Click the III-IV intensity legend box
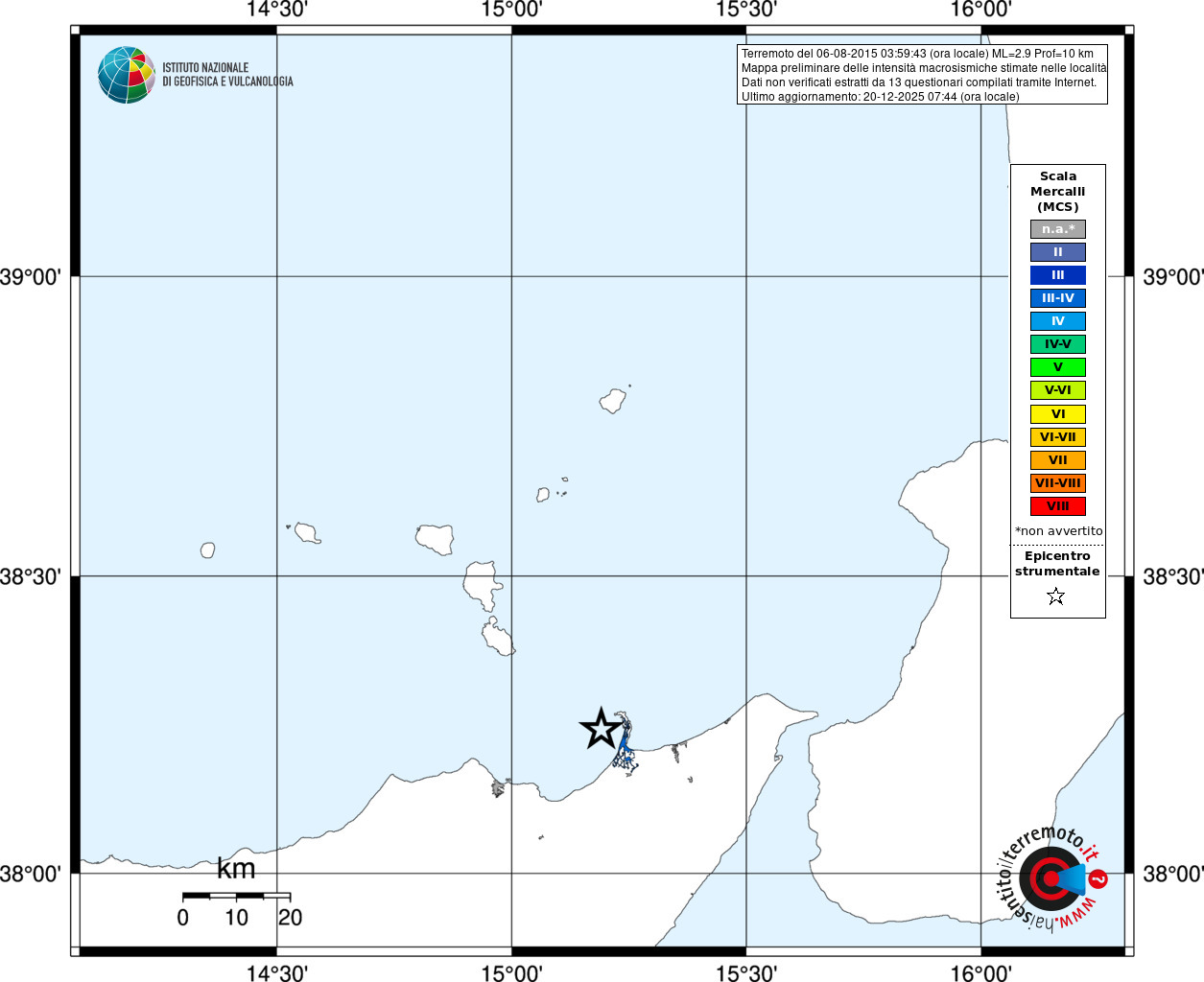 pyautogui.click(x=1058, y=298)
